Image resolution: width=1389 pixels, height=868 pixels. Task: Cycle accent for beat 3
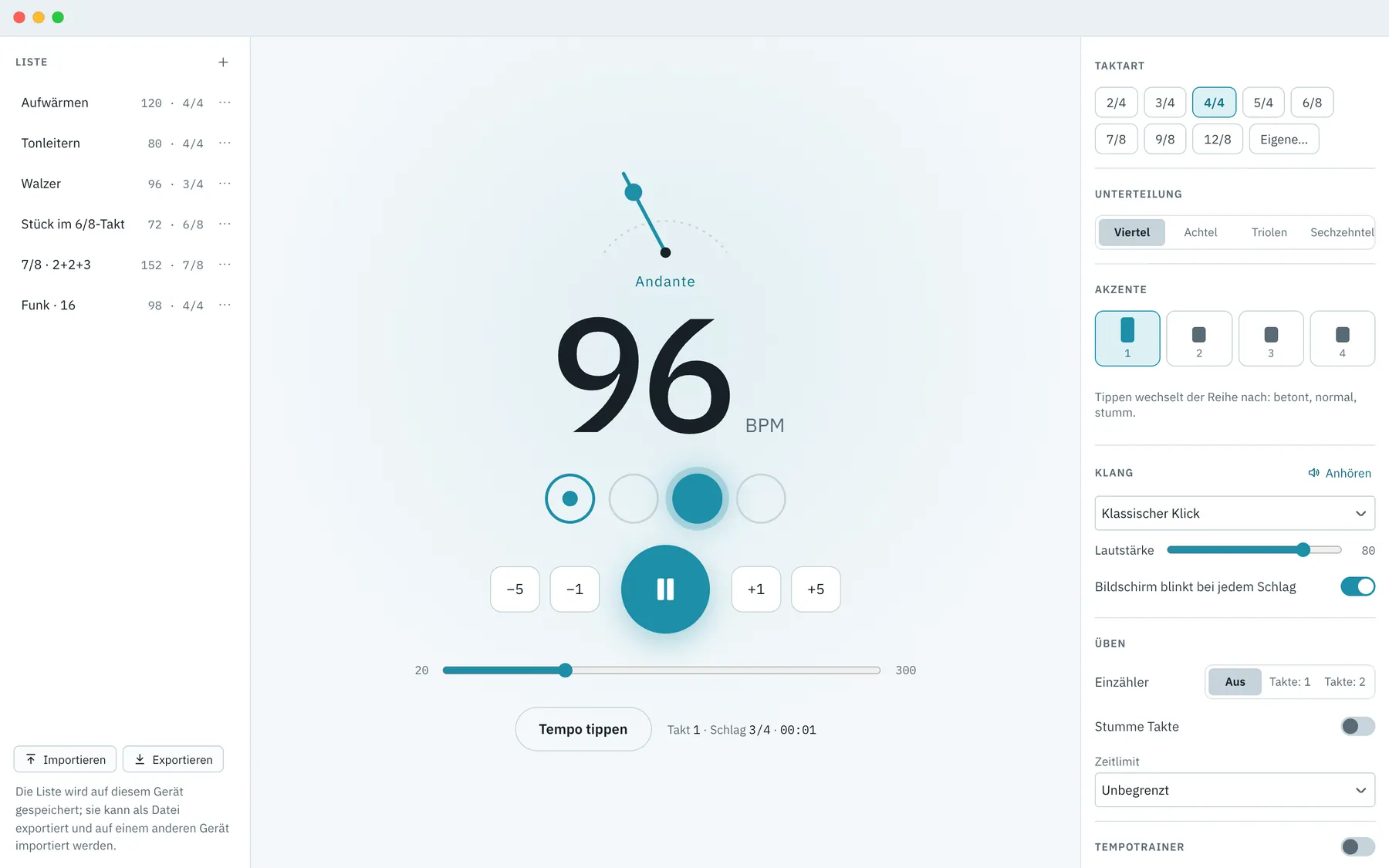pos(1271,338)
